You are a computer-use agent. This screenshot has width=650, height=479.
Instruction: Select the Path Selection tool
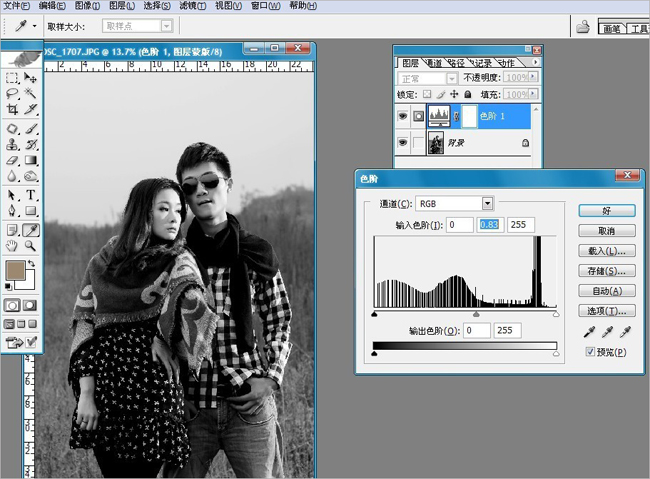12,195
